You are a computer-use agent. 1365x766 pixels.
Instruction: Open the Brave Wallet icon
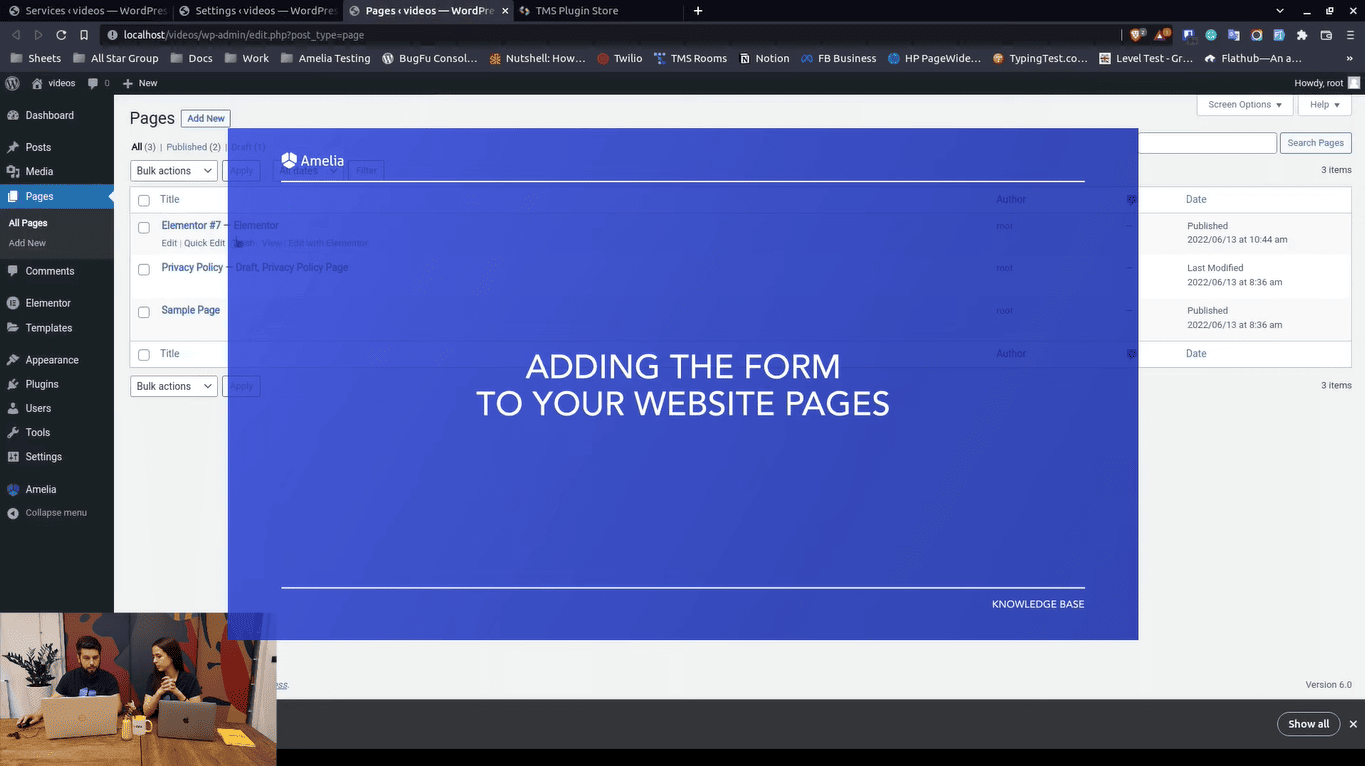pyautogui.click(x=1326, y=35)
